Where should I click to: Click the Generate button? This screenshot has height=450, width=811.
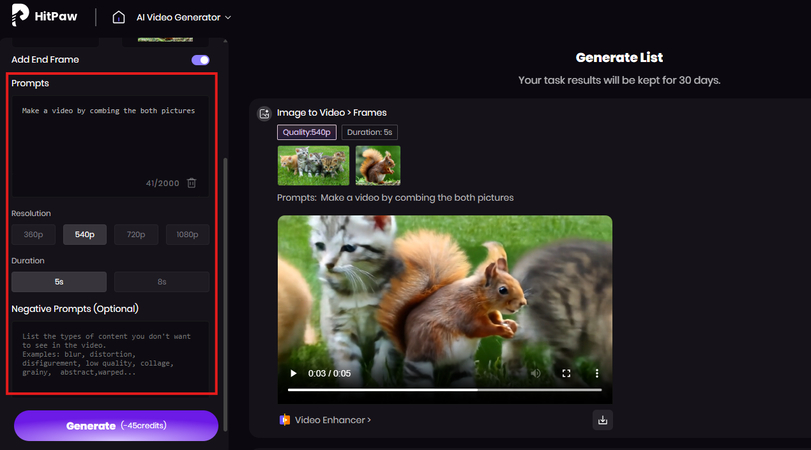coord(116,426)
